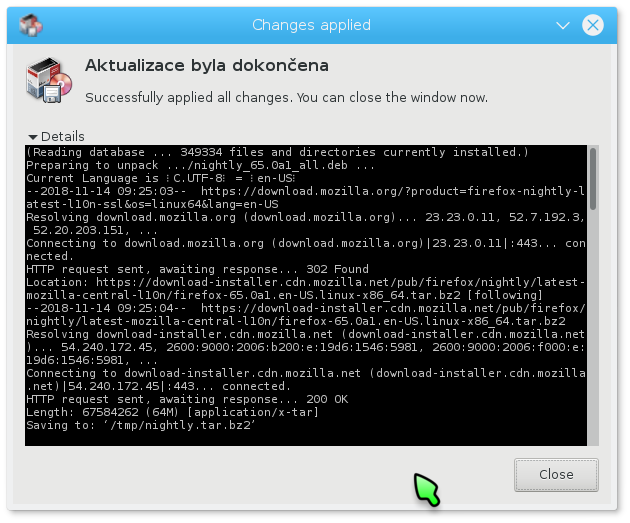
Task: Click '.net)|54.240.172.45|:443... connected.' line
Action: [x=158, y=386]
